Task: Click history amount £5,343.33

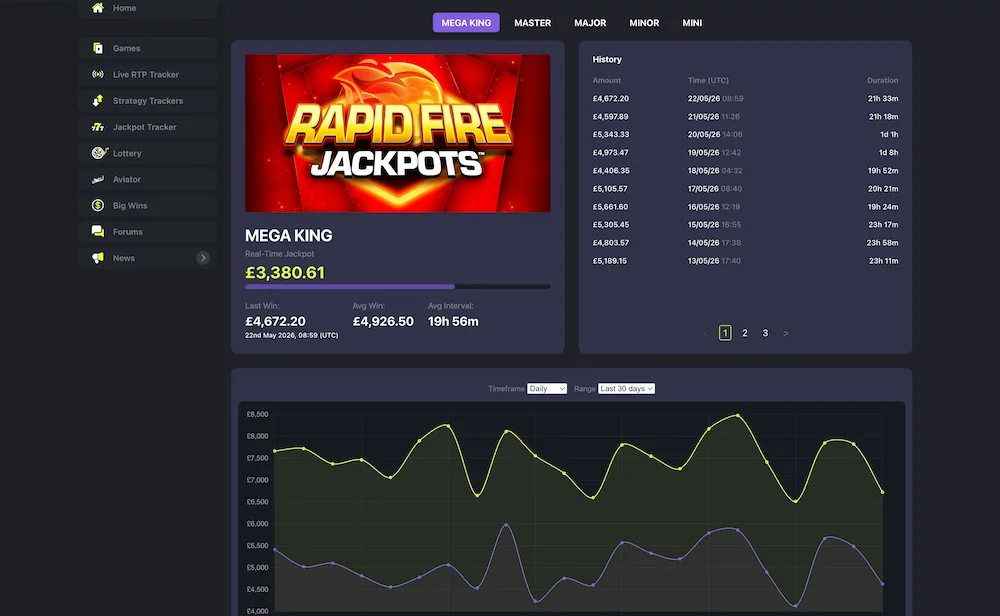Action: pyautogui.click(x=611, y=135)
